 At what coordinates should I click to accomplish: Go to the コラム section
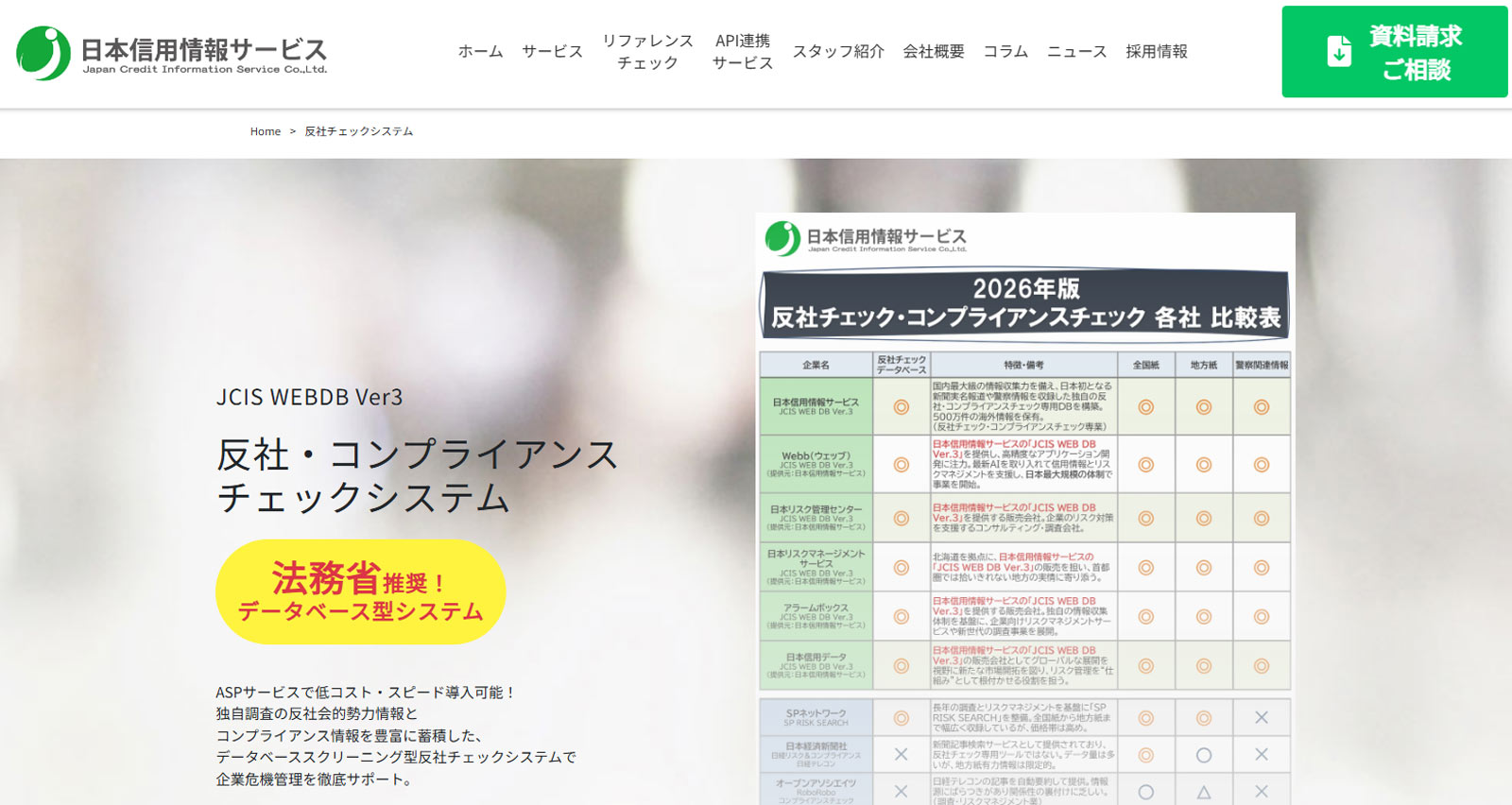[x=1005, y=51]
